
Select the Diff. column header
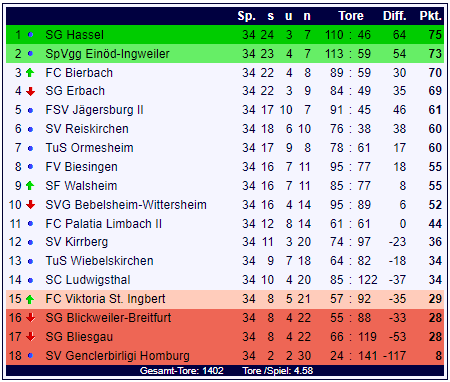point(395,16)
